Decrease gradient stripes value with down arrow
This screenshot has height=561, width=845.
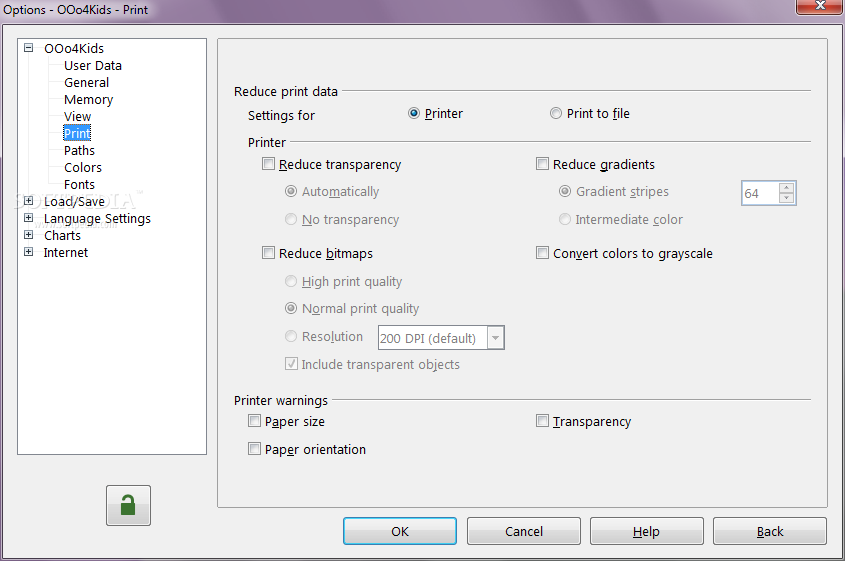(x=787, y=198)
